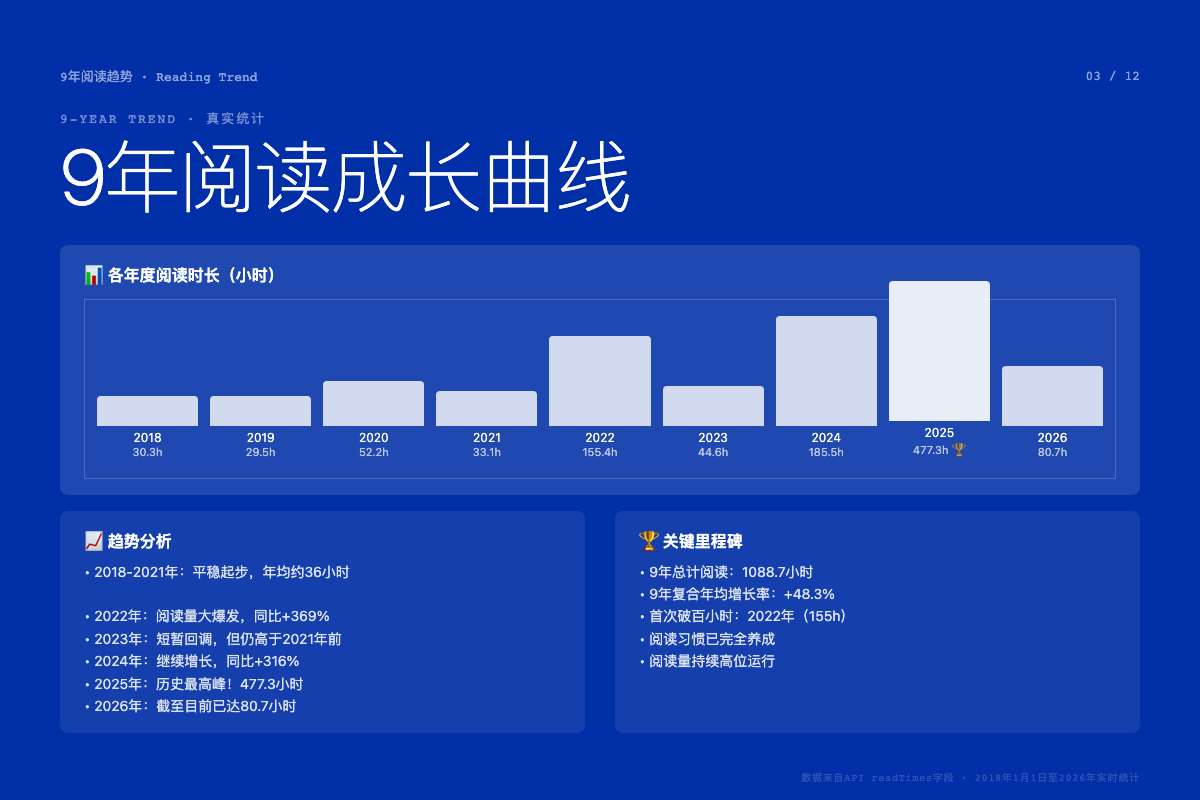Click the 关键里程碑 heading
Screen dimensions: 1200x800
(x=702, y=541)
